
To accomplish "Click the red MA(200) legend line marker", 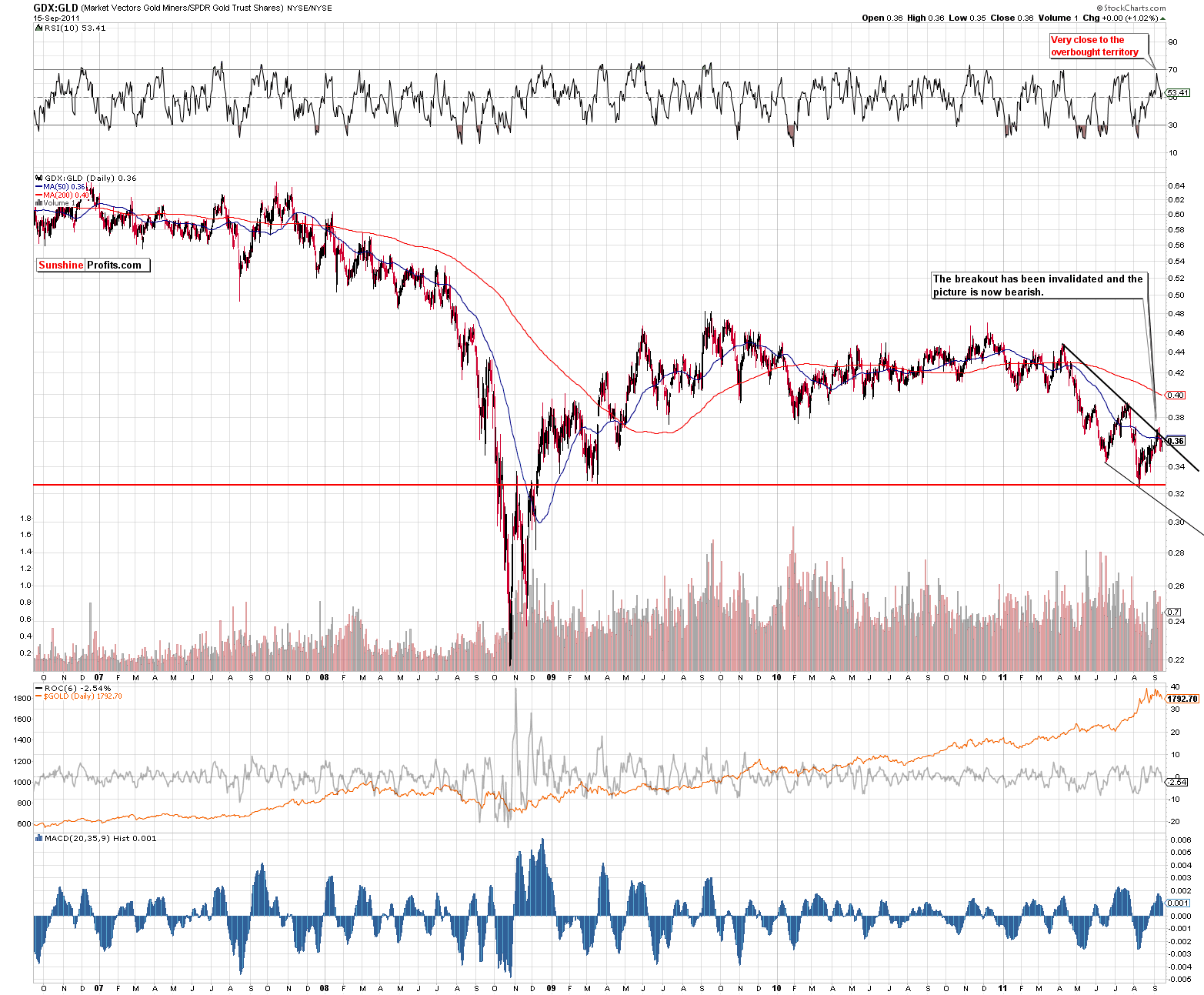I will click(38, 195).
